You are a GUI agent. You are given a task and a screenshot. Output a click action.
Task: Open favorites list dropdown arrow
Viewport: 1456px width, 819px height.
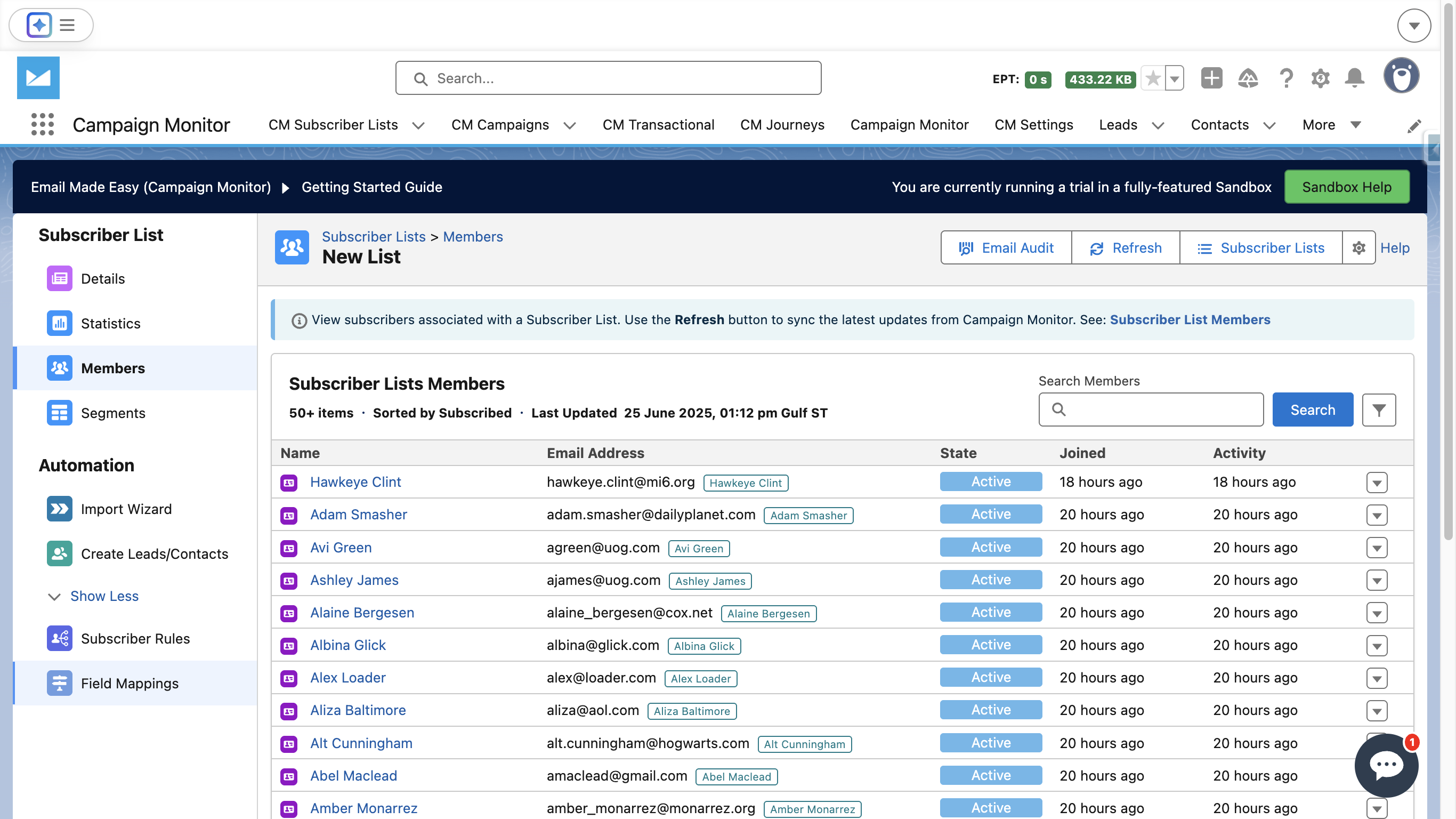click(1175, 78)
